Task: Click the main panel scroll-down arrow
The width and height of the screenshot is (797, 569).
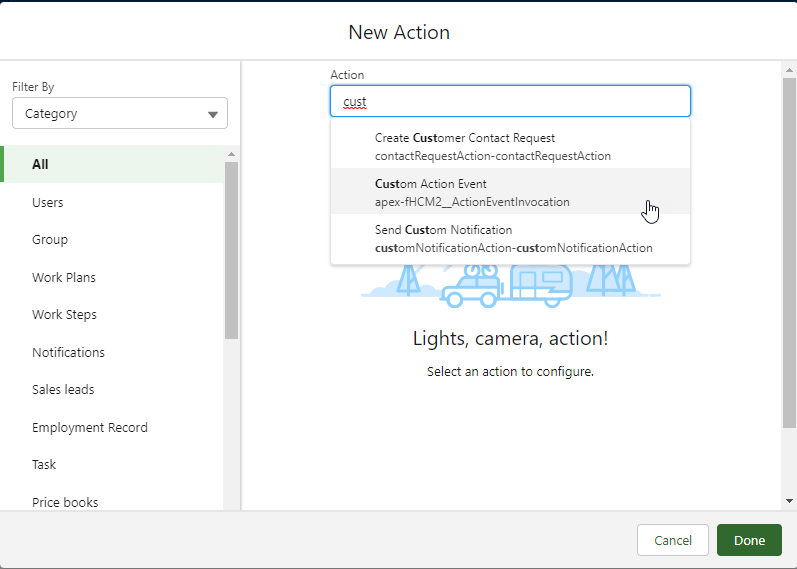Action: (x=790, y=501)
